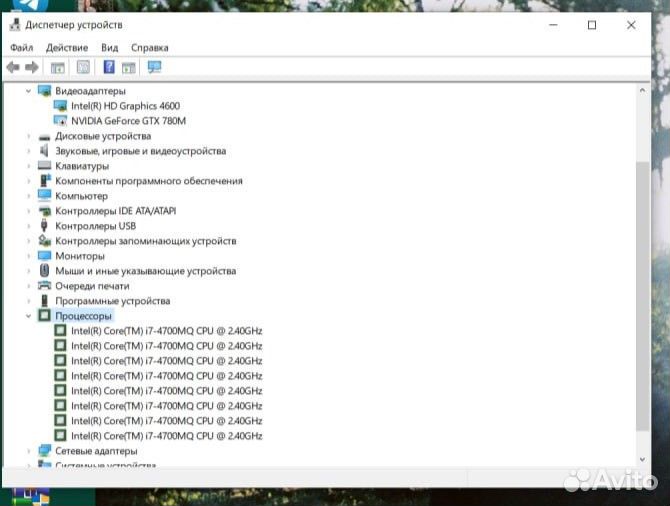Image resolution: width=670 pixels, height=506 pixels.
Task: Expand the Дисковые устройства category
Action: tap(29, 136)
